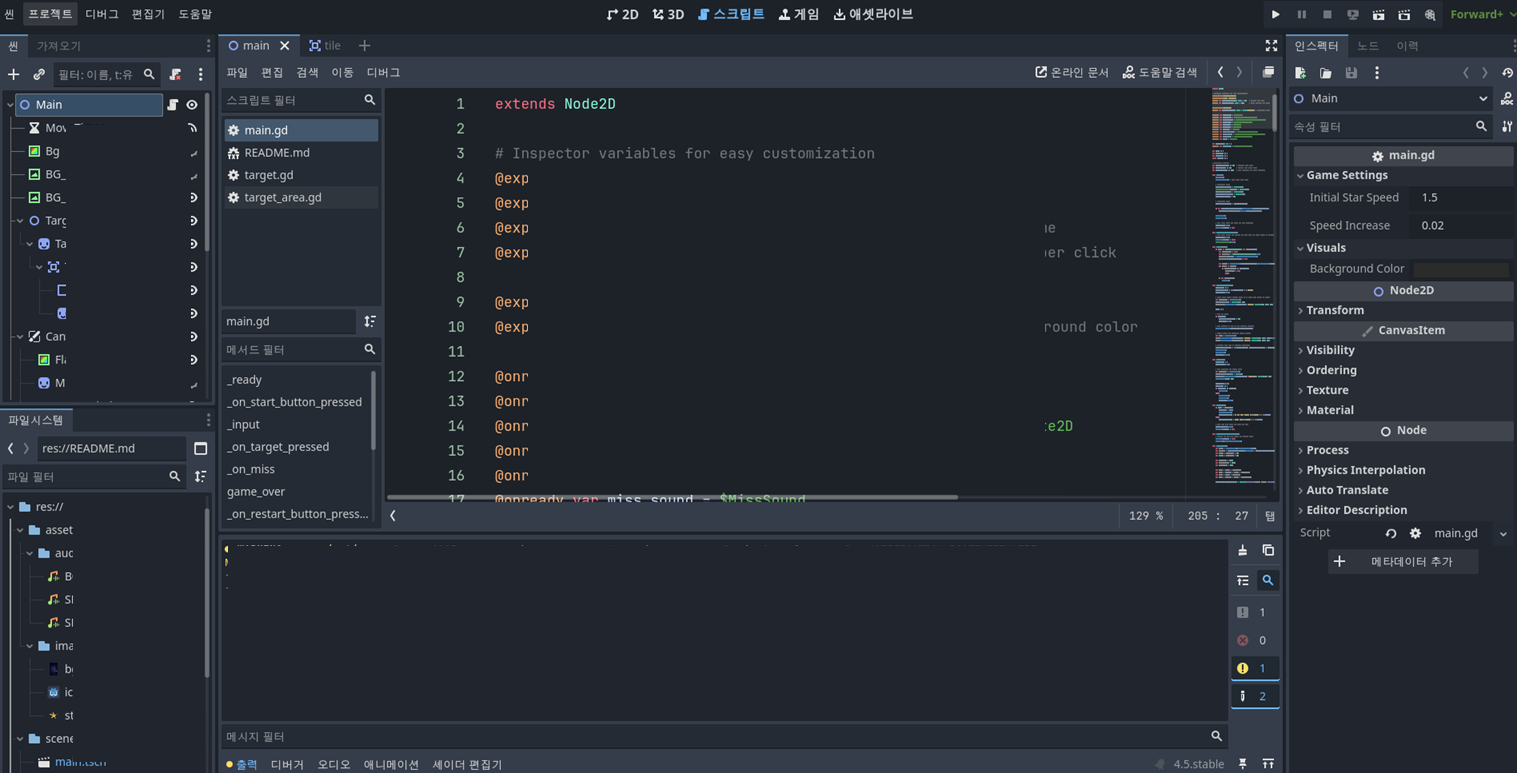The image size is (1517, 773).
Task: Switch to the 스크립트 workspace
Action: tap(731, 14)
